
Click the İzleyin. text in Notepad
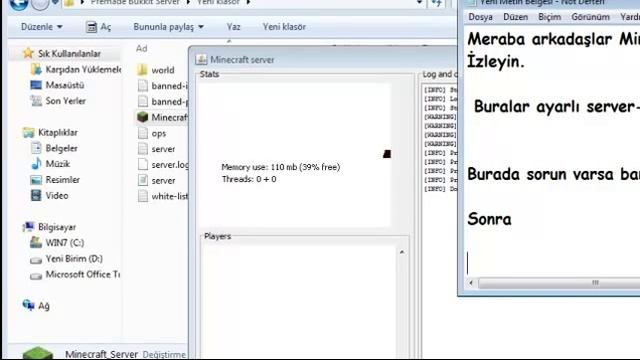[496, 62]
